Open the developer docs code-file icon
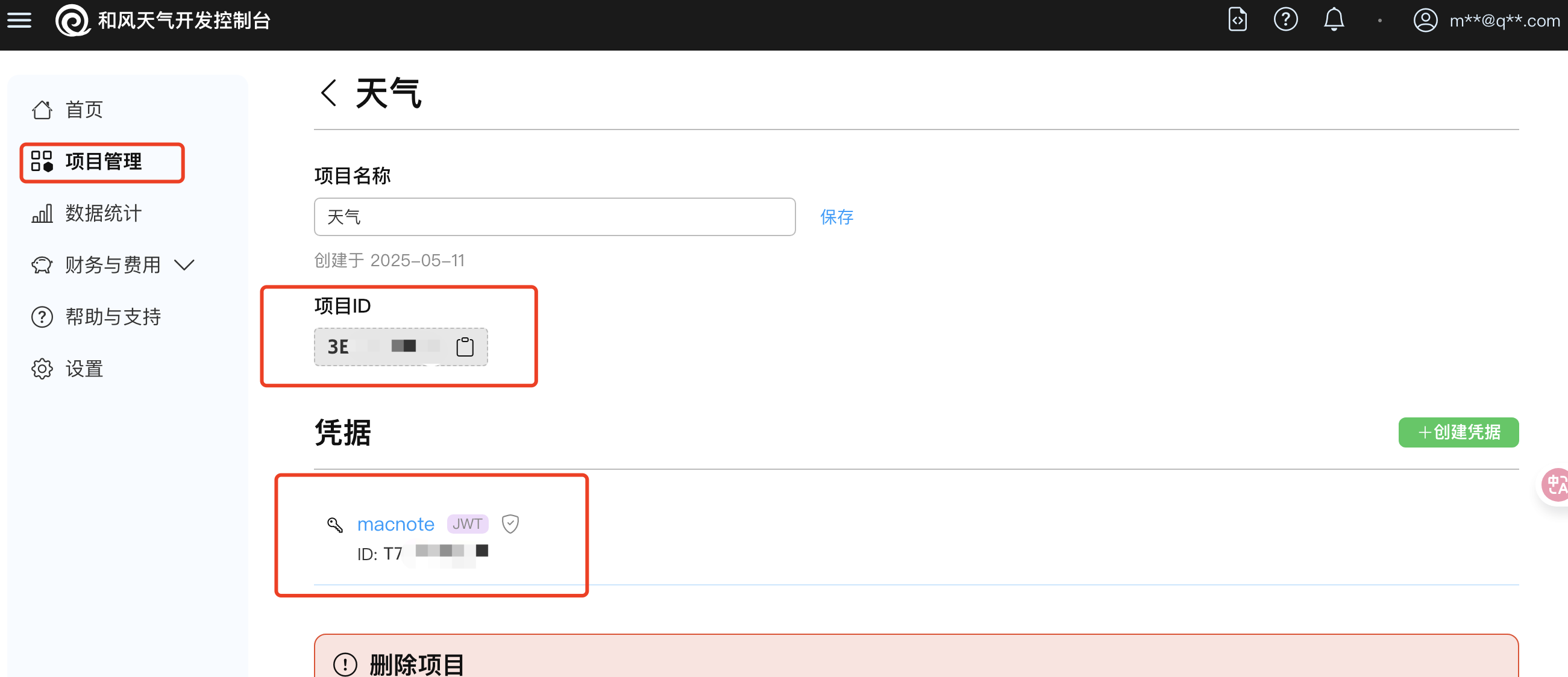This screenshot has width=1568, height=677. 1237,20
